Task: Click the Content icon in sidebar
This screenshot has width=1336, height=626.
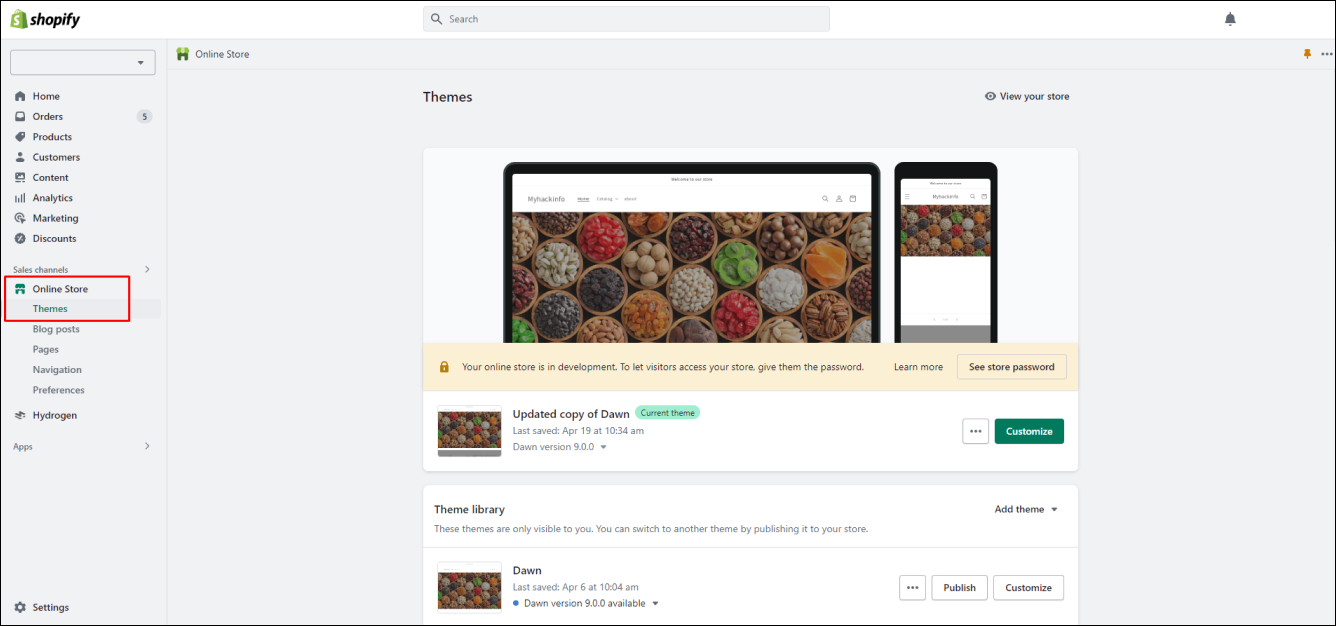Action: (x=20, y=177)
